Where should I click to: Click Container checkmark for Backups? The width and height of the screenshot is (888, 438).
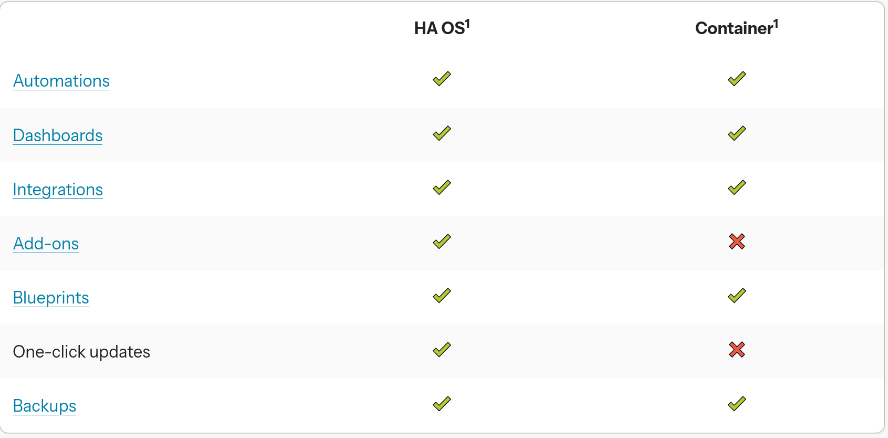click(737, 403)
